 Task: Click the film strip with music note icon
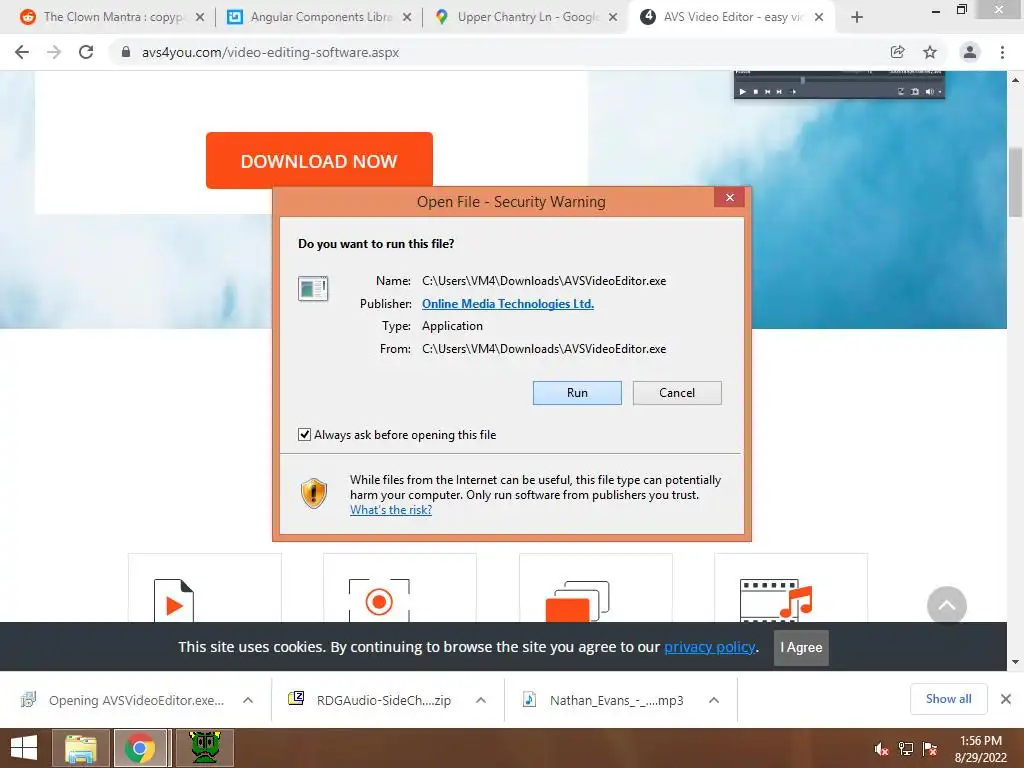click(776, 600)
